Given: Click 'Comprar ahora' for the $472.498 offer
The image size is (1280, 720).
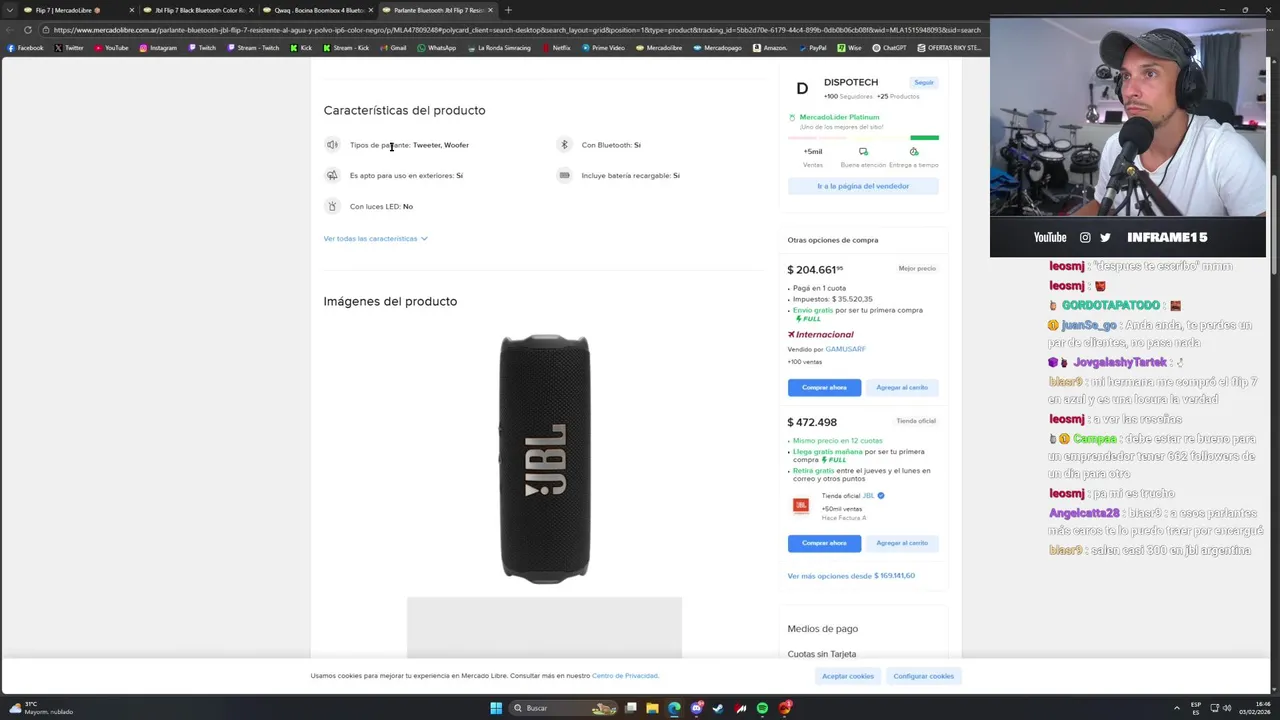Looking at the screenshot, I should 824,543.
